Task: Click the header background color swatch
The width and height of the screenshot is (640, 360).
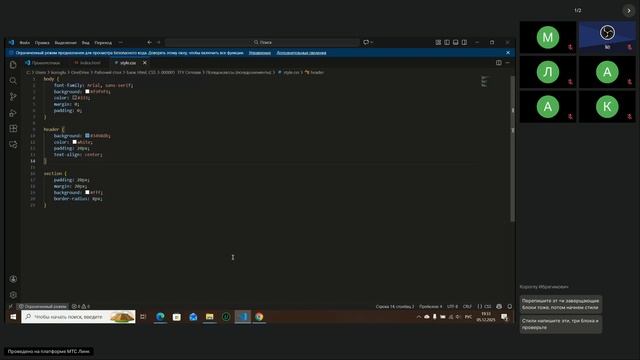Action: (87, 136)
